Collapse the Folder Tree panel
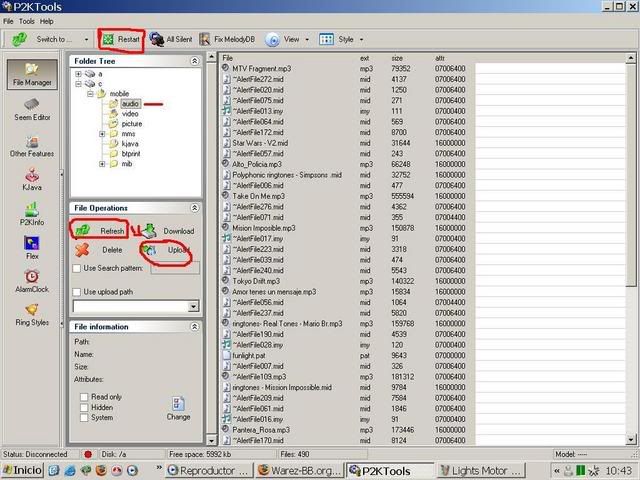This screenshot has width=640, height=480. coord(195,61)
